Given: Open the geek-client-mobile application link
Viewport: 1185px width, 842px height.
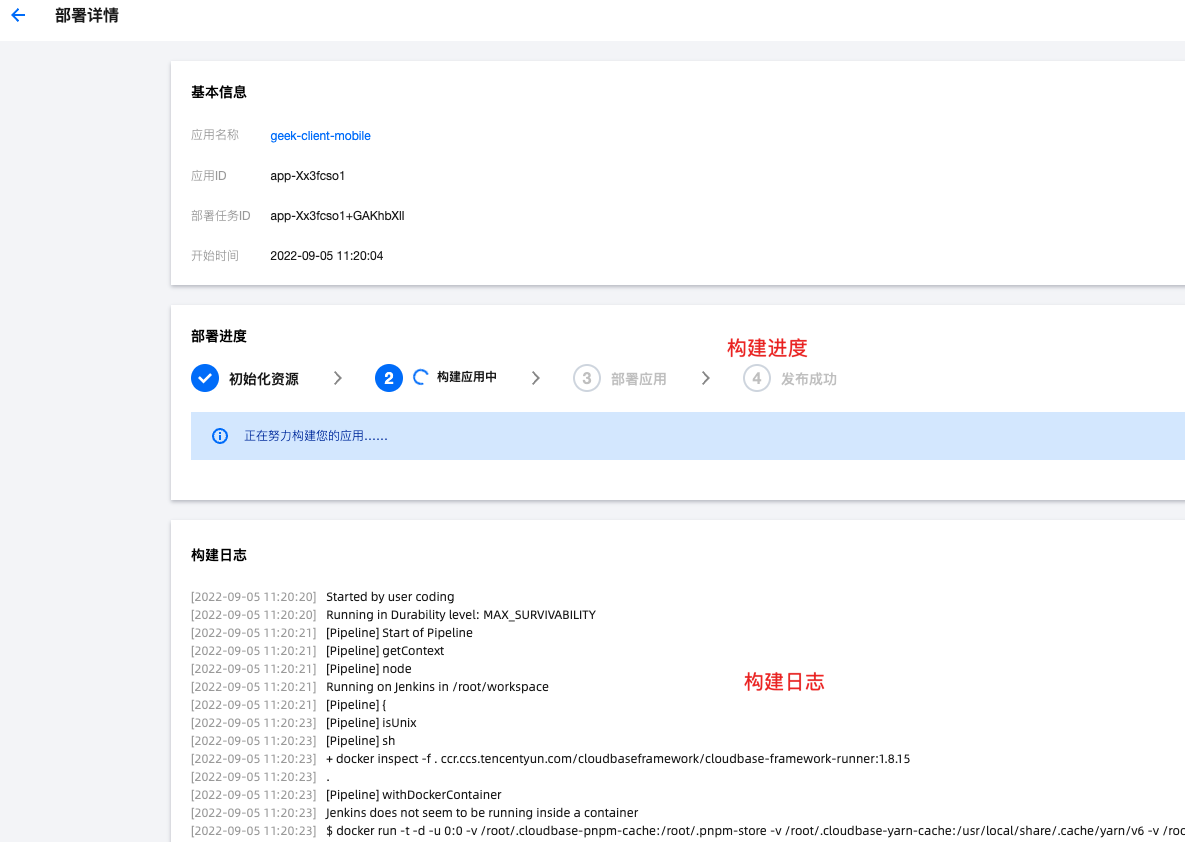Looking at the screenshot, I should click(x=320, y=136).
